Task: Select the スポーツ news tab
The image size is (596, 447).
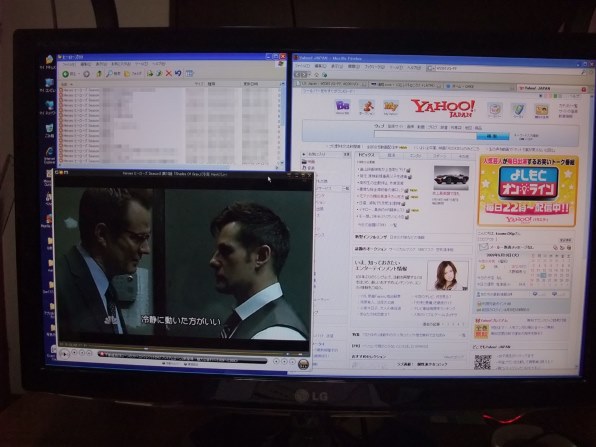Action: click(440, 156)
